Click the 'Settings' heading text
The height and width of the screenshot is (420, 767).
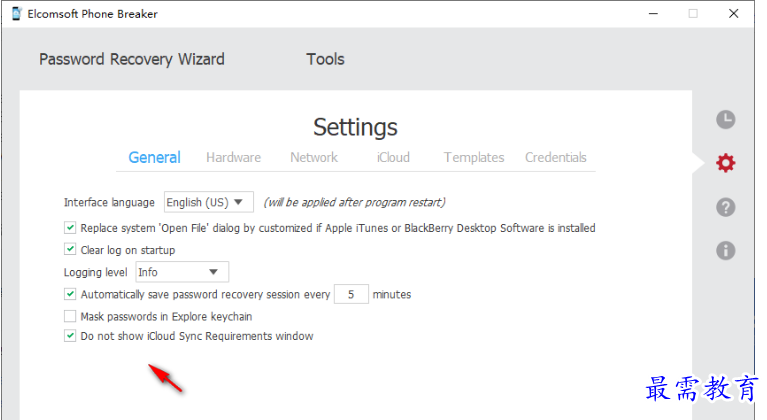click(356, 127)
